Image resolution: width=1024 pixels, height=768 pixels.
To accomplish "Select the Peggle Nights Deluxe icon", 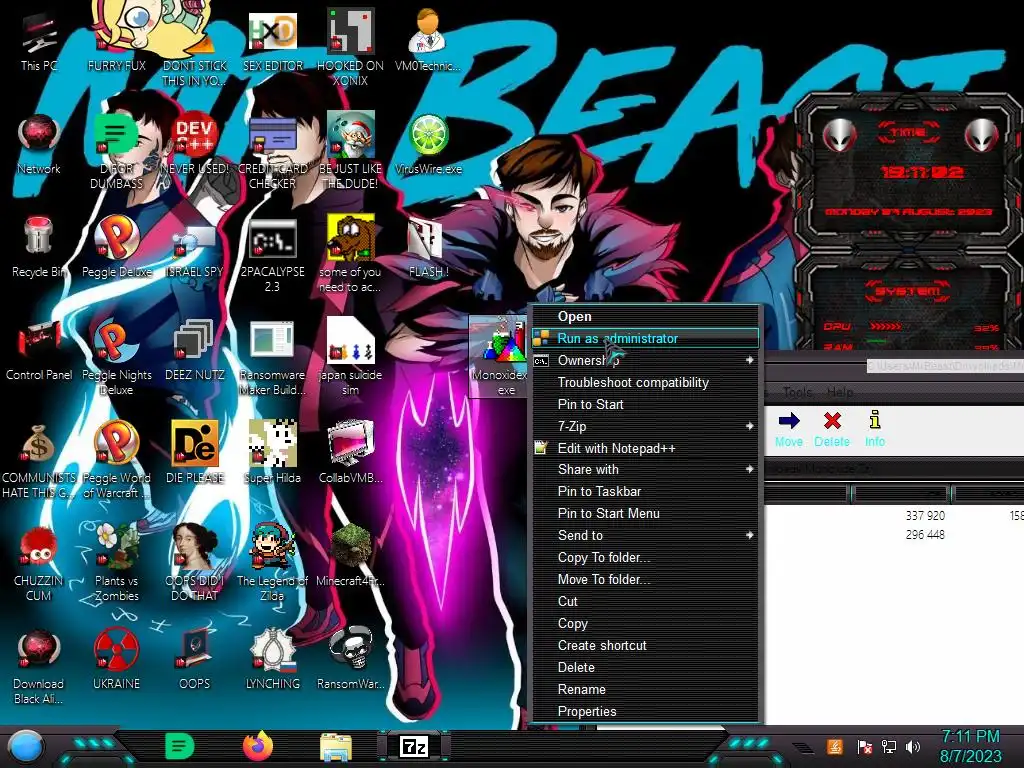I will tap(117, 357).
